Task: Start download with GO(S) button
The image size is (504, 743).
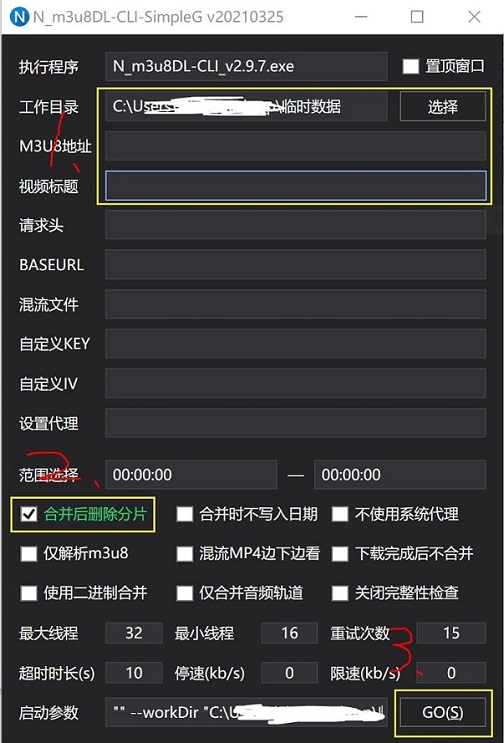Action: coord(443,712)
